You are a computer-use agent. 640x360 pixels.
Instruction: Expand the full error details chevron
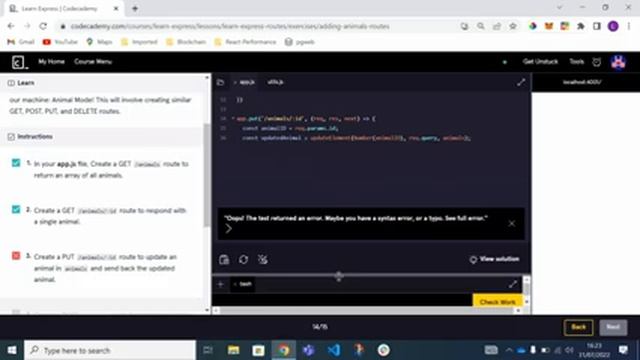coord(229,229)
